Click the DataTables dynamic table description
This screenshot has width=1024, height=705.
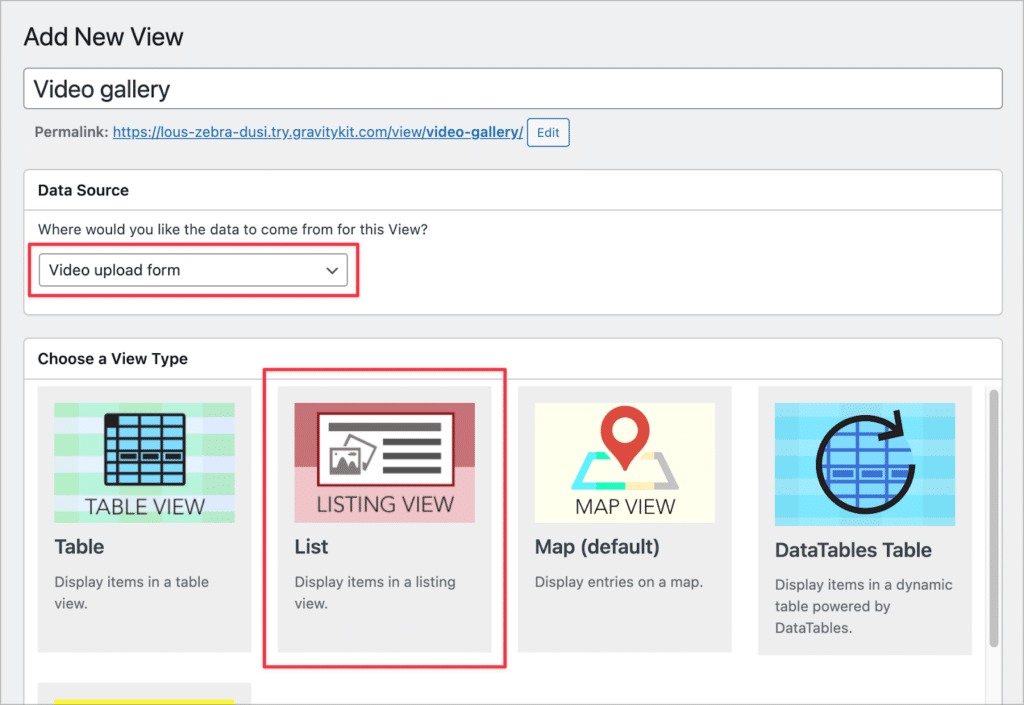tap(863, 606)
